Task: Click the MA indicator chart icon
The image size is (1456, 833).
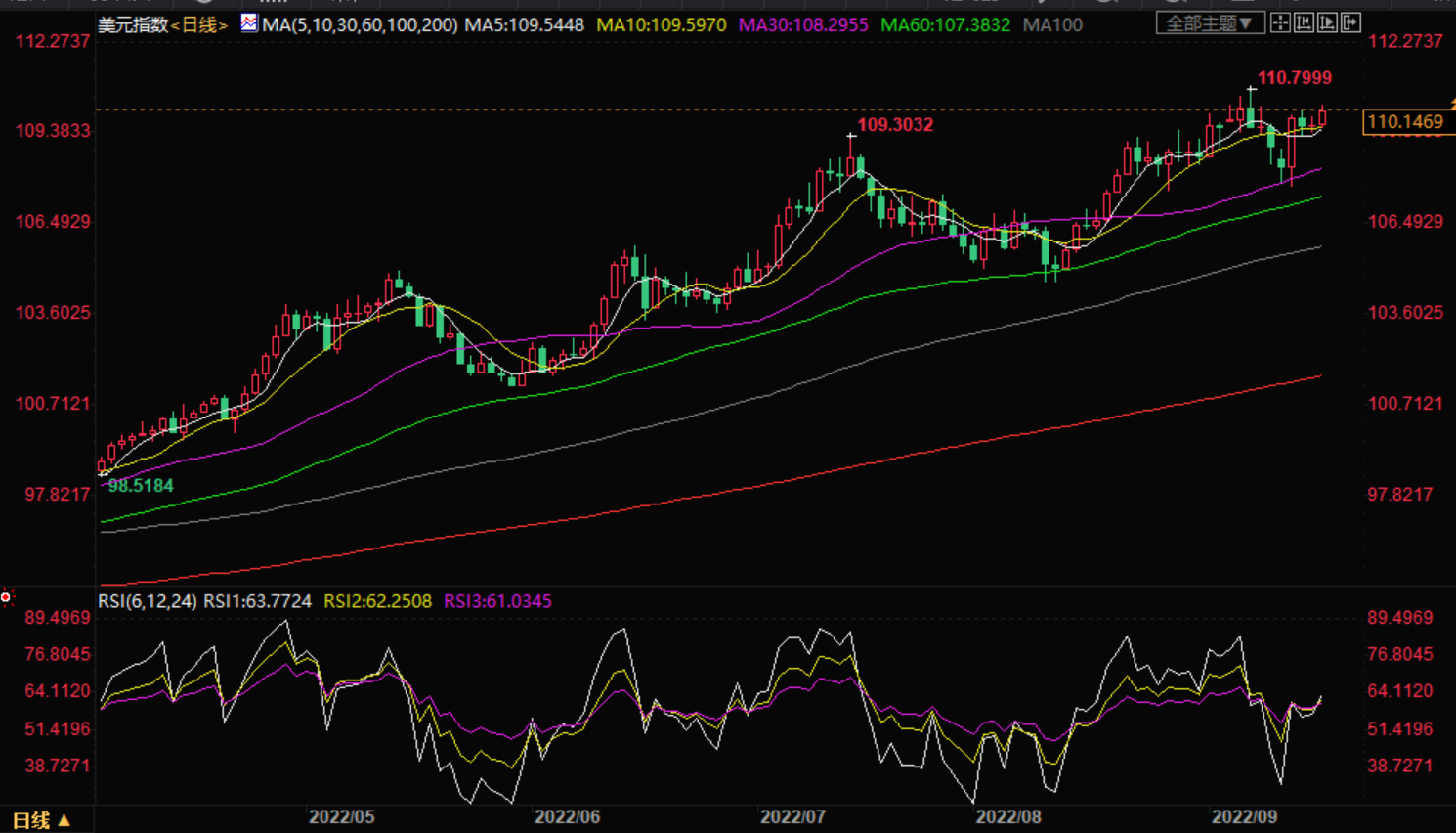Action: 249,22
